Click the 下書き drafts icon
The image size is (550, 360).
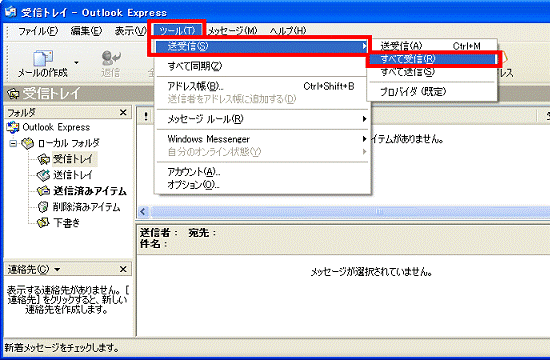point(43,223)
